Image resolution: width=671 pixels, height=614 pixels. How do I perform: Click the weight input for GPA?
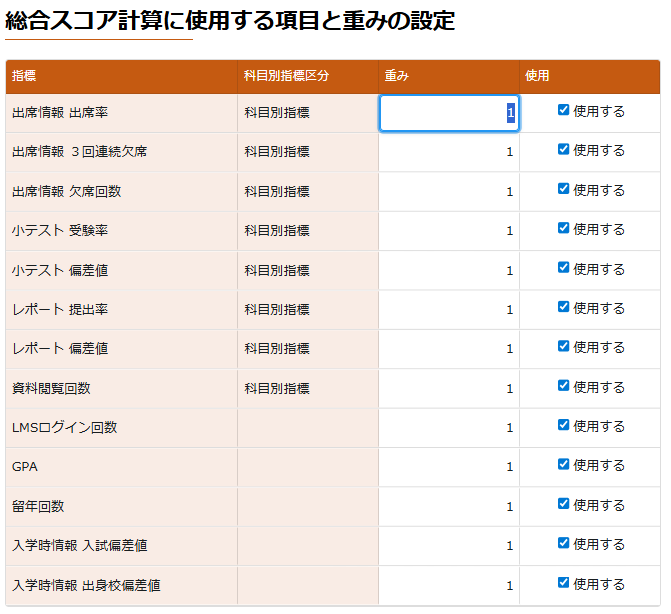(448, 467)
